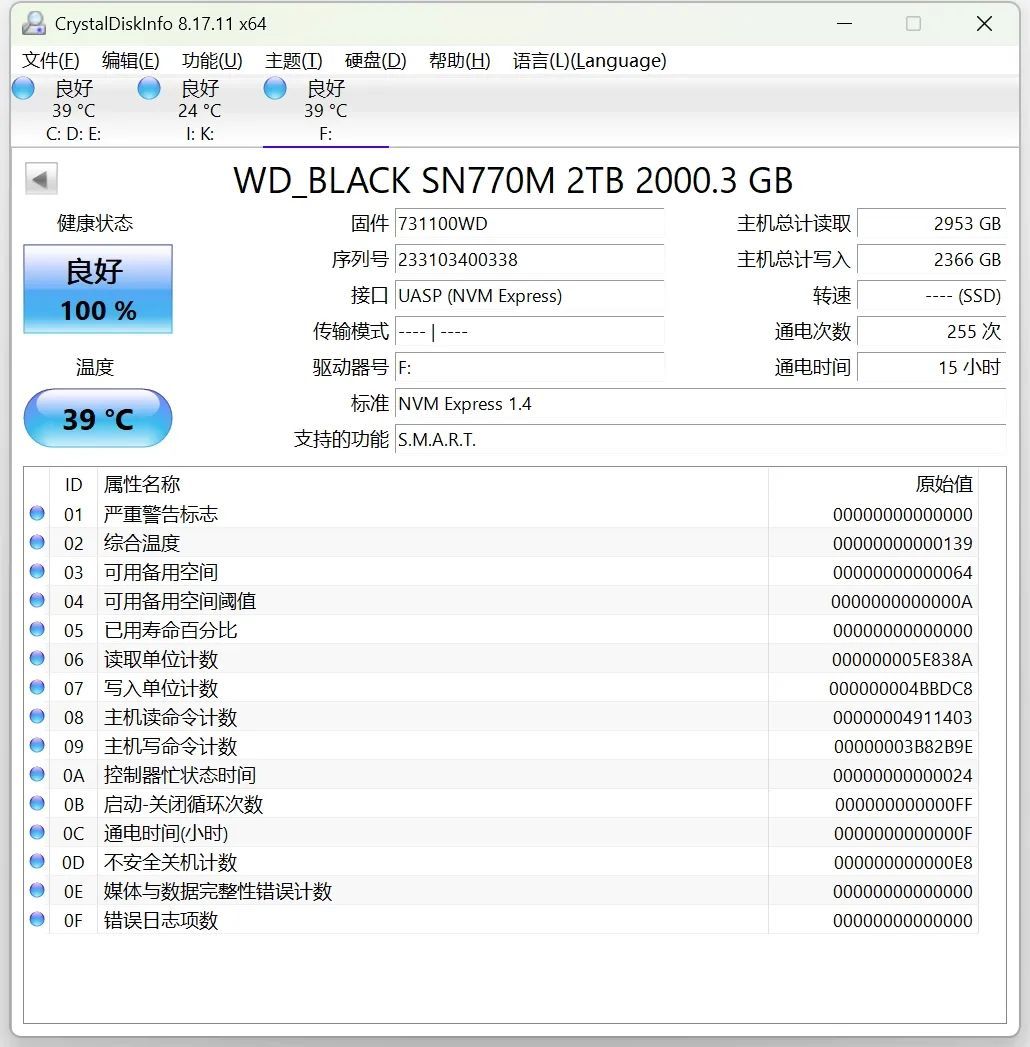The width and height of the screenshot is (1030, 1047).
Task: Click 主机总计写入 value 2366 GB
Action: [x=932, y=259]
